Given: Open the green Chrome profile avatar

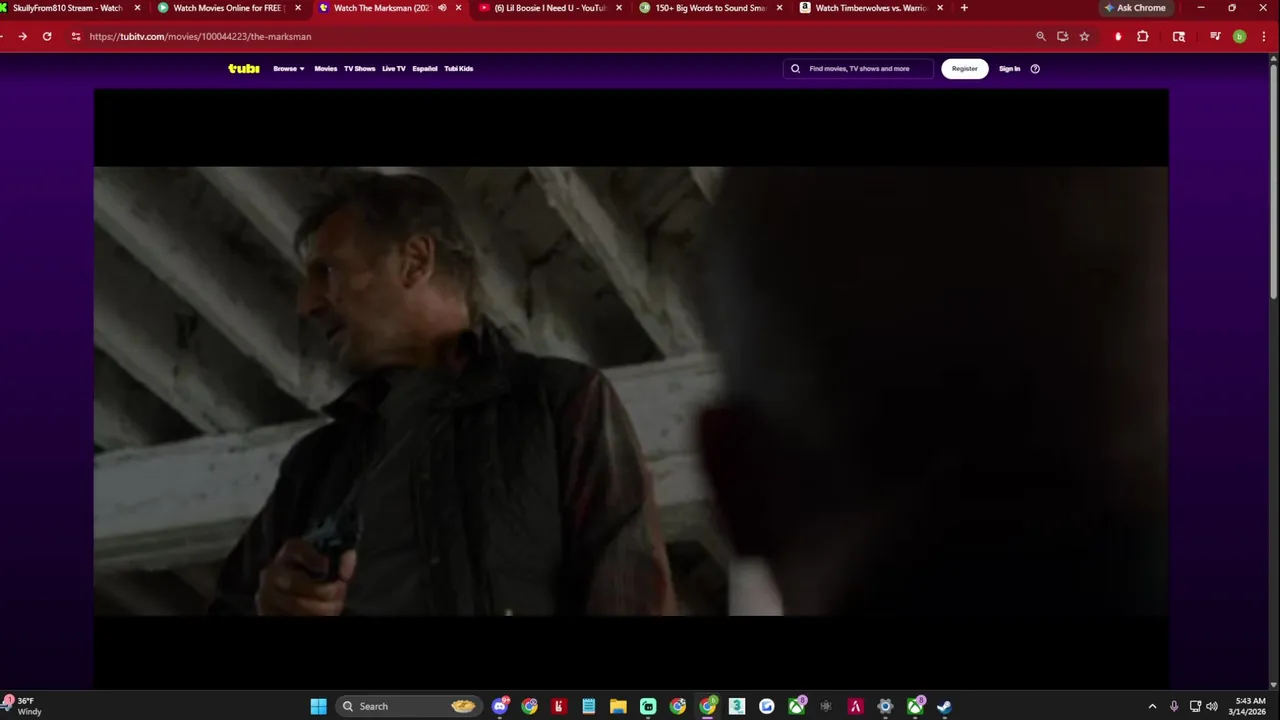Looking at the screenshot, I should coord(1240,36).
